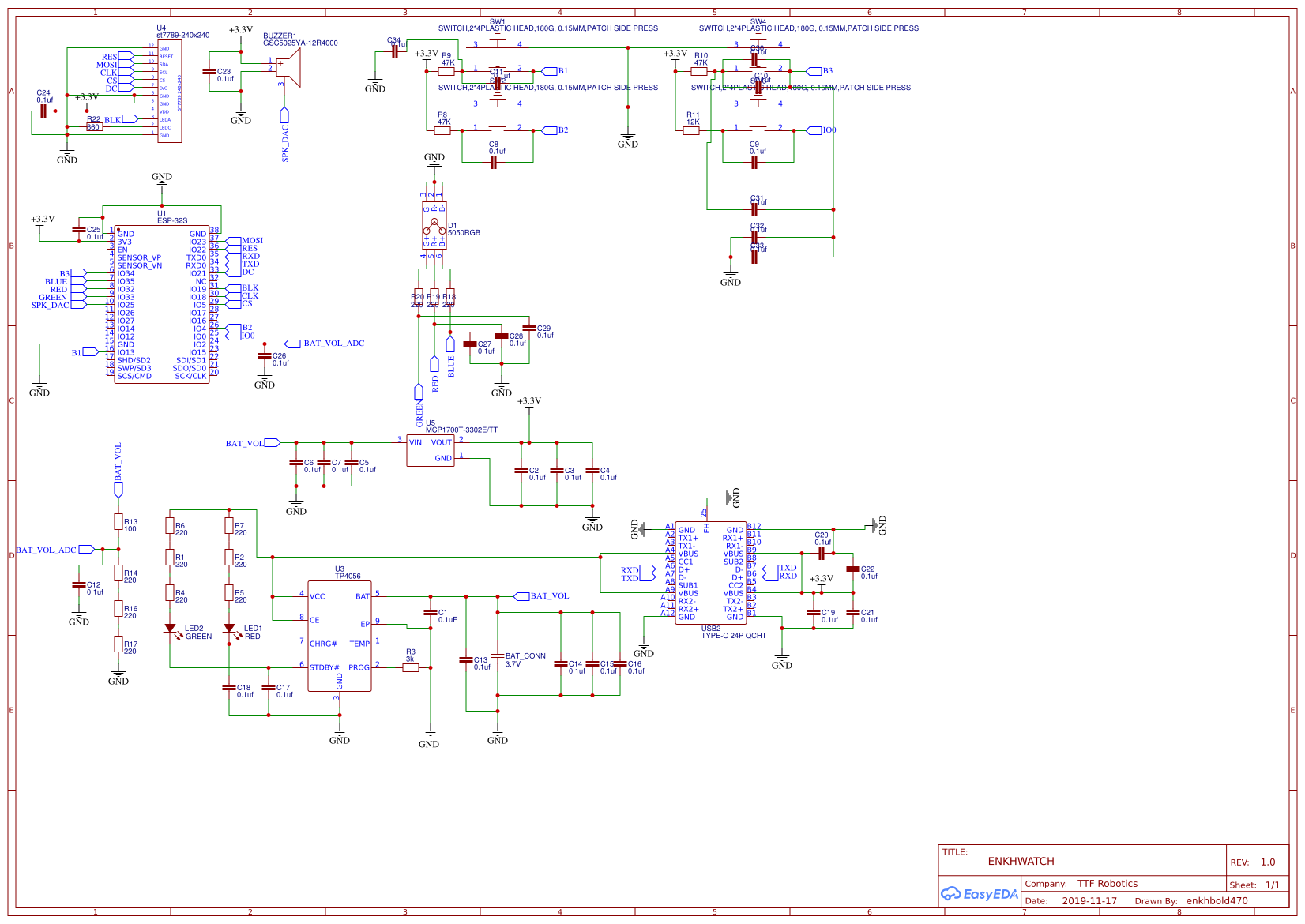Select the U4 st7789 display connector

(169, 91)
